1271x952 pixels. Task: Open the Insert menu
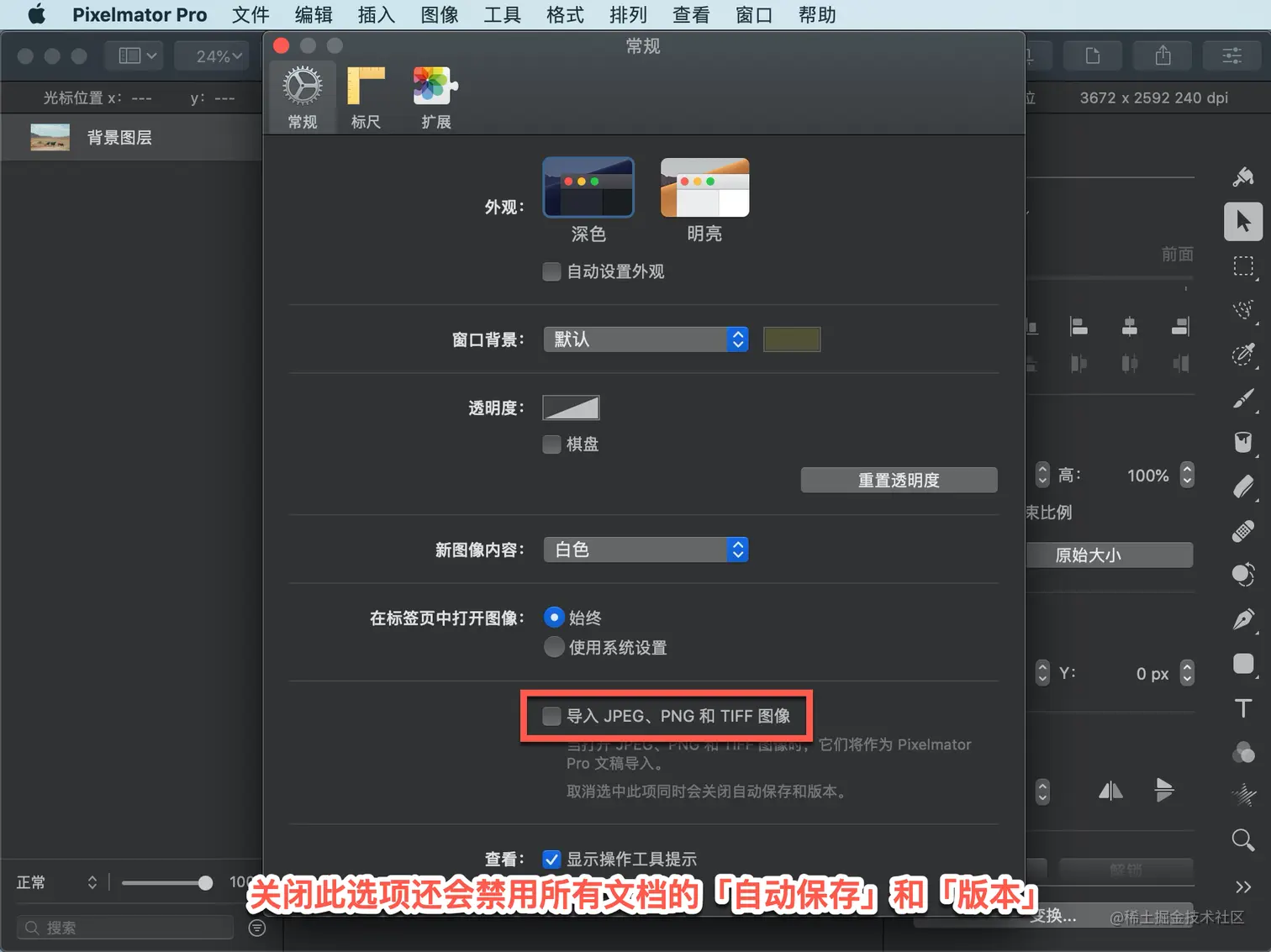(376, 15)
